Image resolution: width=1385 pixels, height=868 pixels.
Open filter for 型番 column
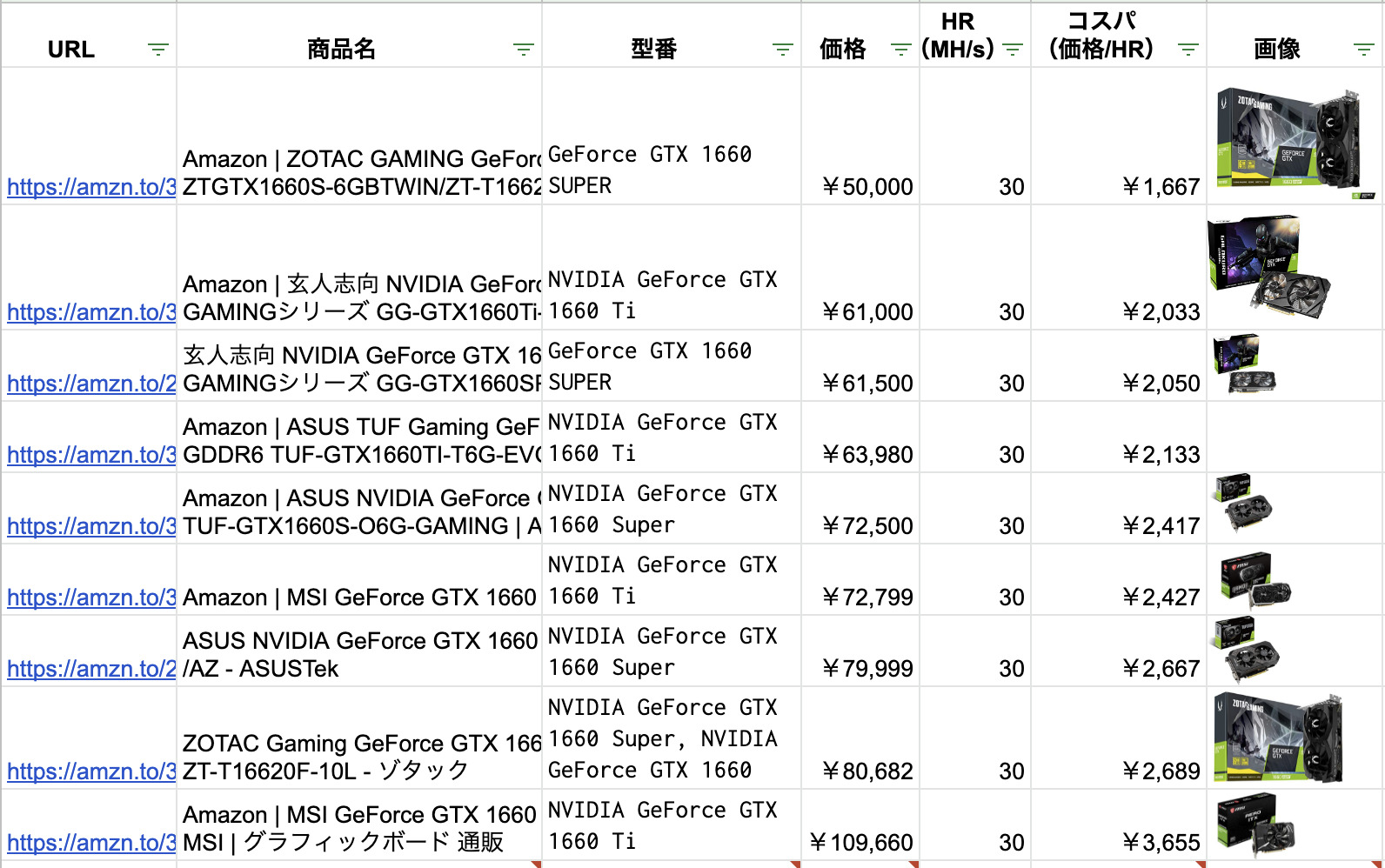click(783, 50)
